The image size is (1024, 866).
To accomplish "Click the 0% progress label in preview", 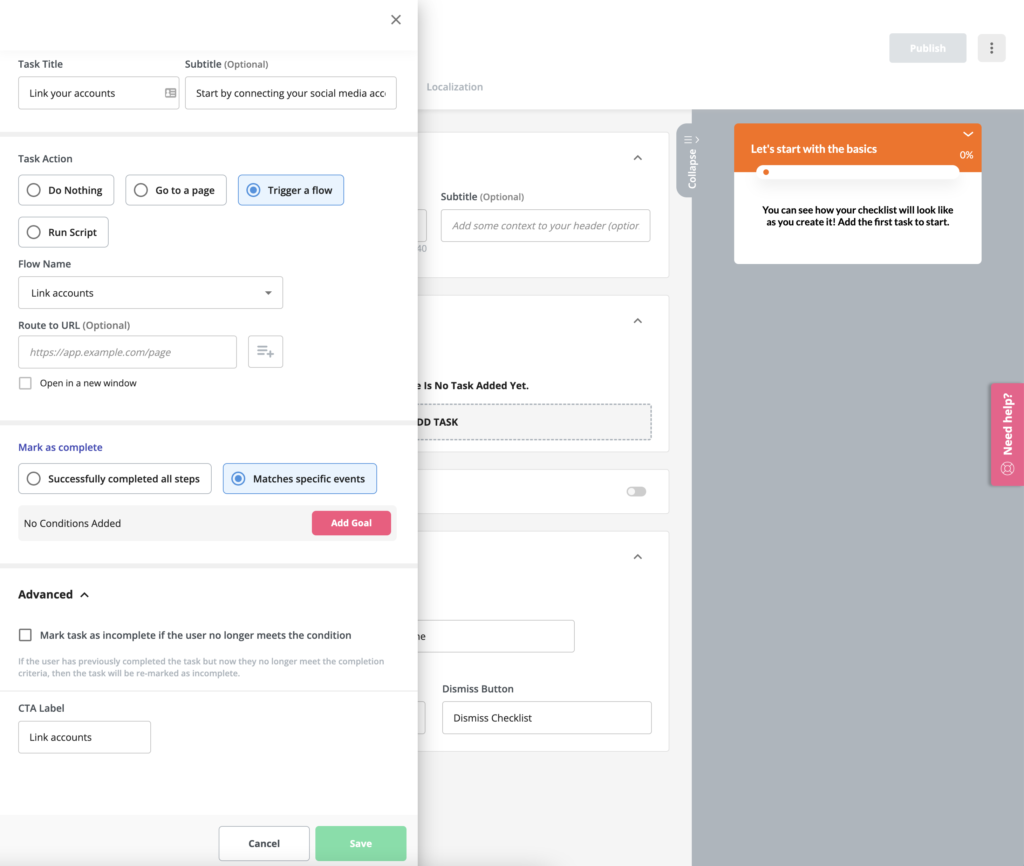I will click(966, 155).
